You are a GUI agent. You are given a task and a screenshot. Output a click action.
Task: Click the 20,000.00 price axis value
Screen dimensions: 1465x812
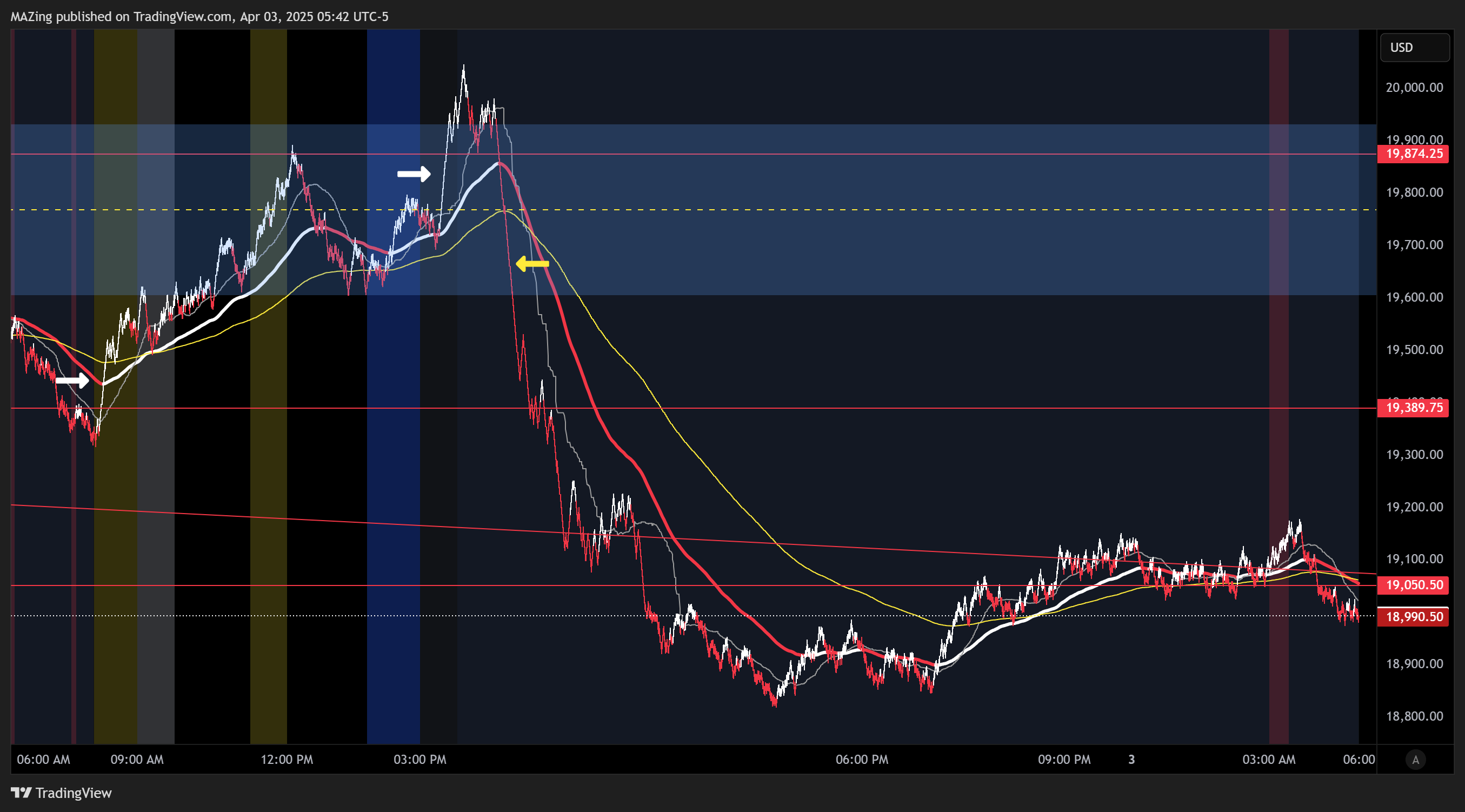point(1414,88)
